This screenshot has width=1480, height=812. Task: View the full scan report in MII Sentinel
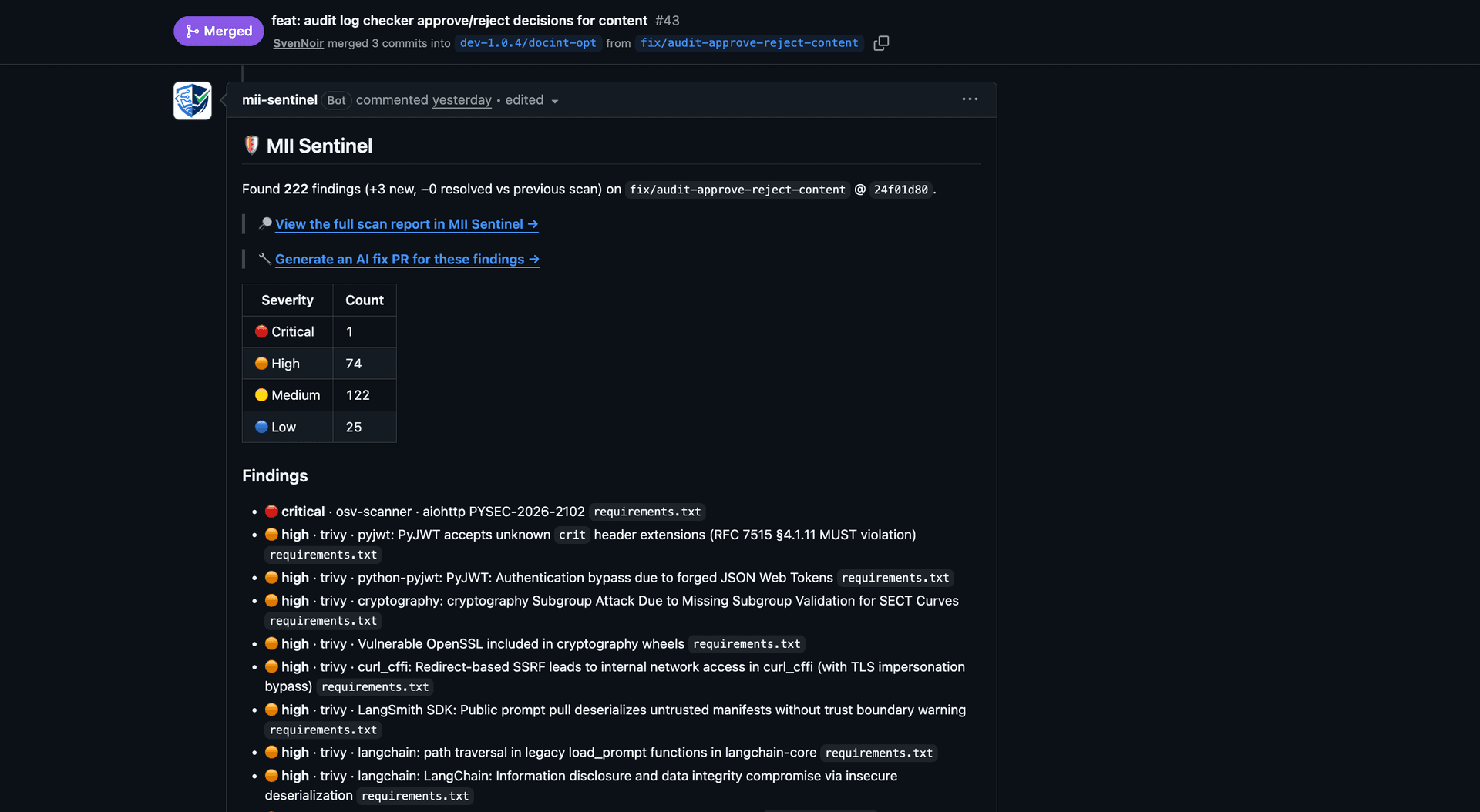[x=407, y=224]
